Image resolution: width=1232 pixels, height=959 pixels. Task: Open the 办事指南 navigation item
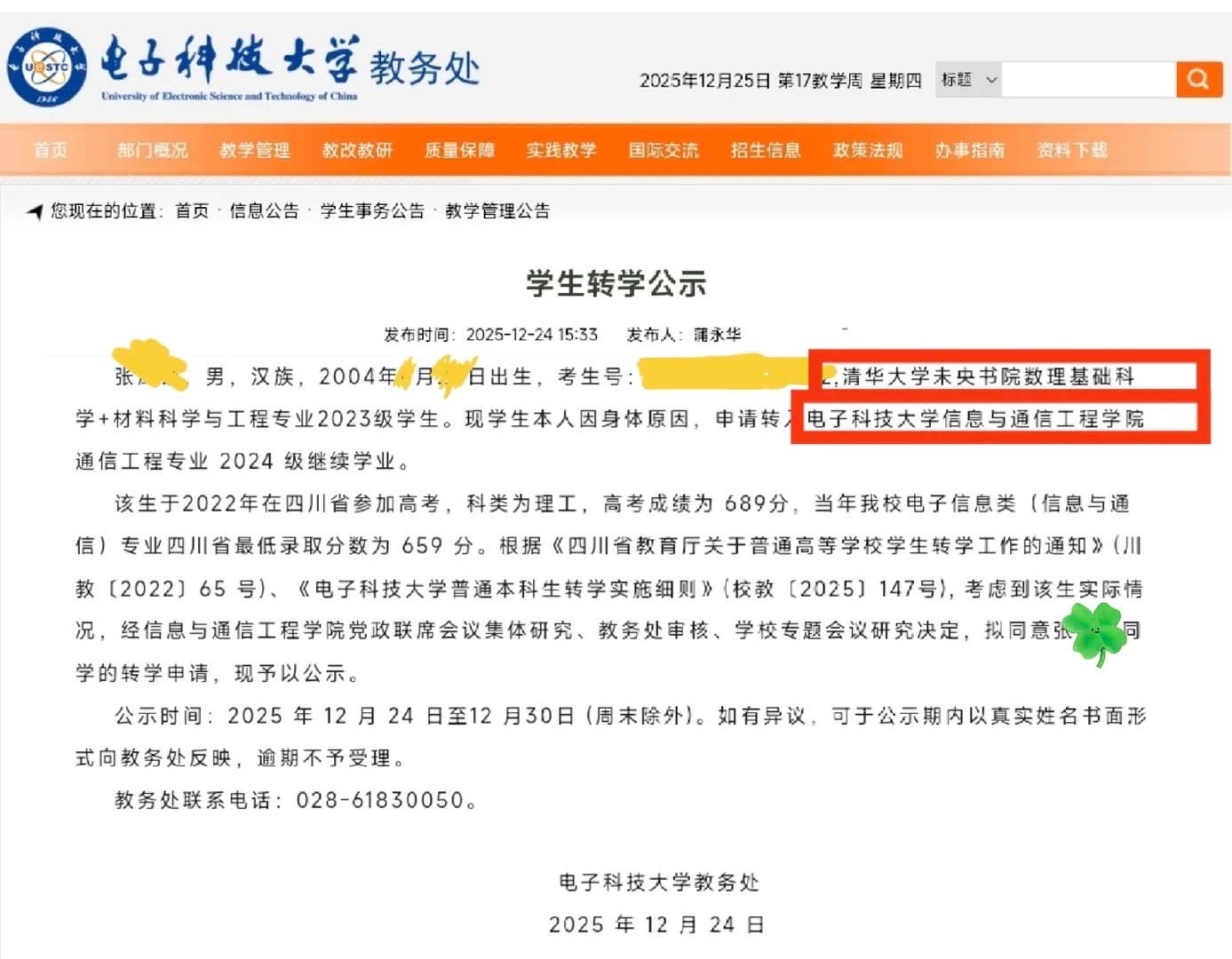970,150
